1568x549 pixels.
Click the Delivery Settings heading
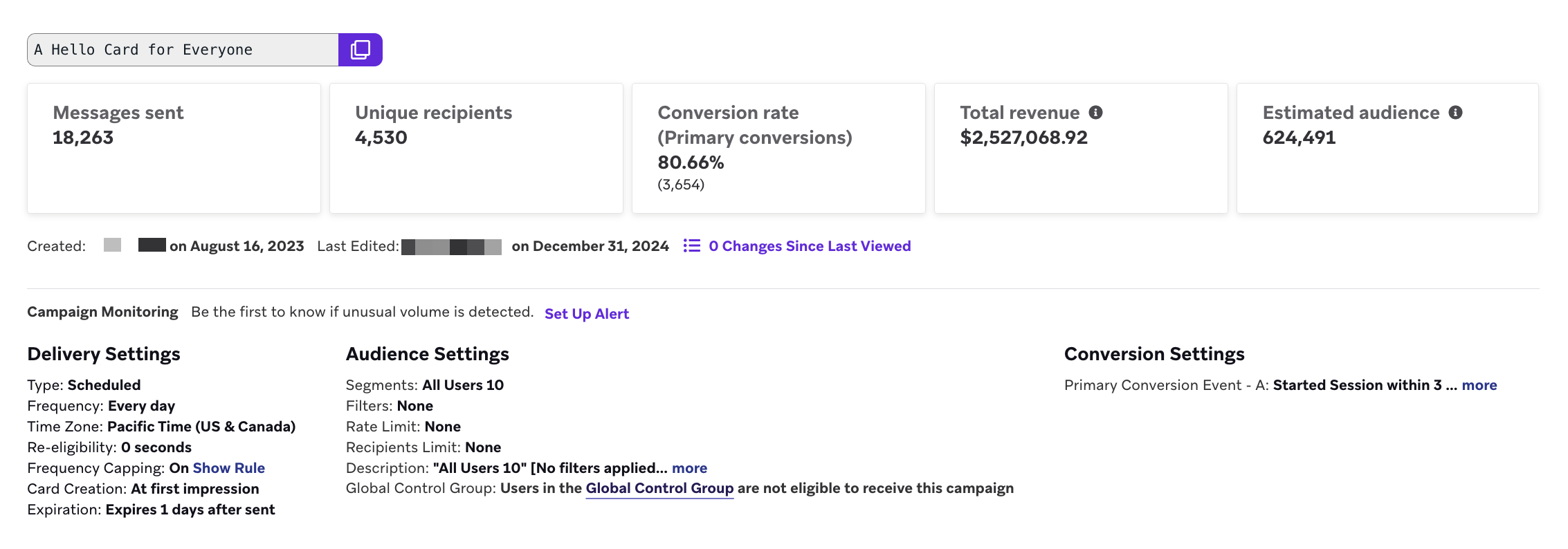click(x=104, y=354)
